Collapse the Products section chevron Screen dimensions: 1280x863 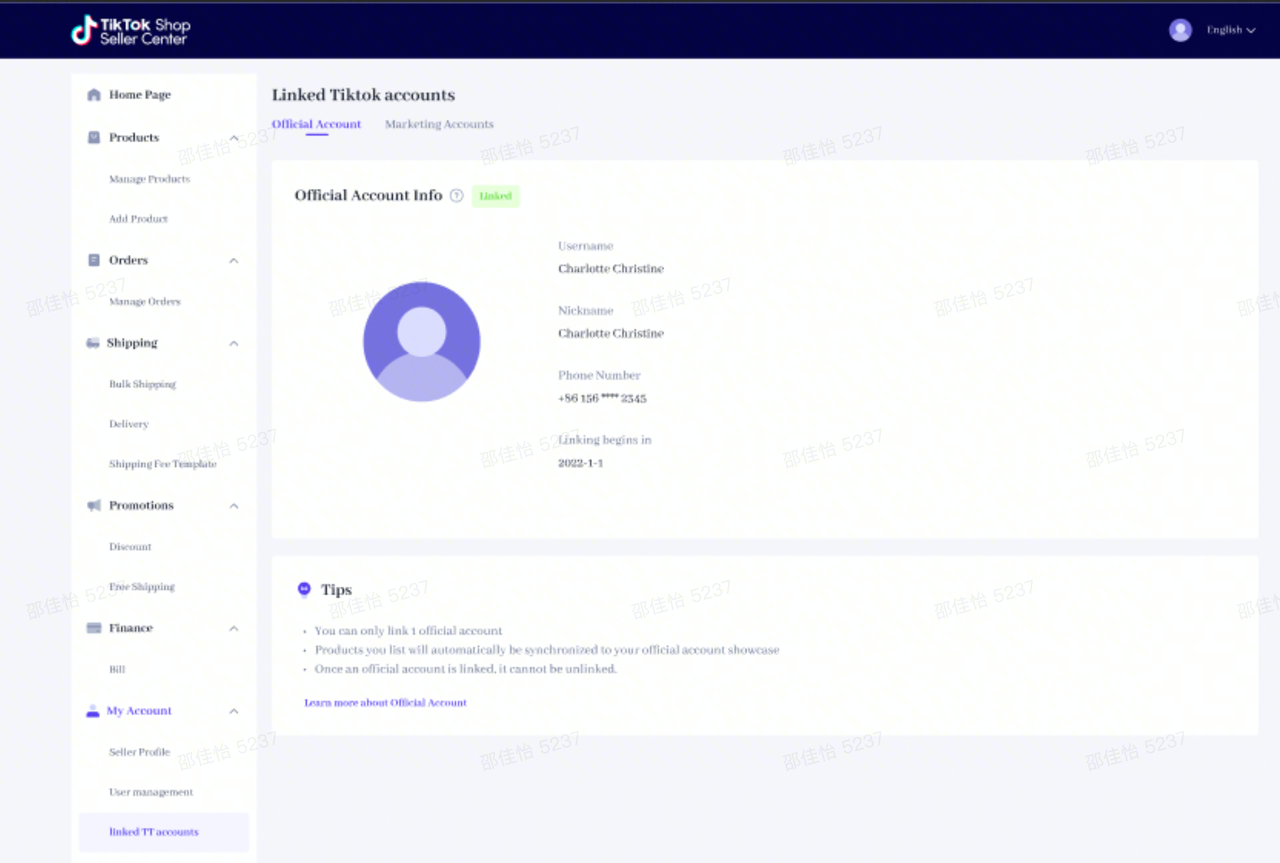(234, 138)
